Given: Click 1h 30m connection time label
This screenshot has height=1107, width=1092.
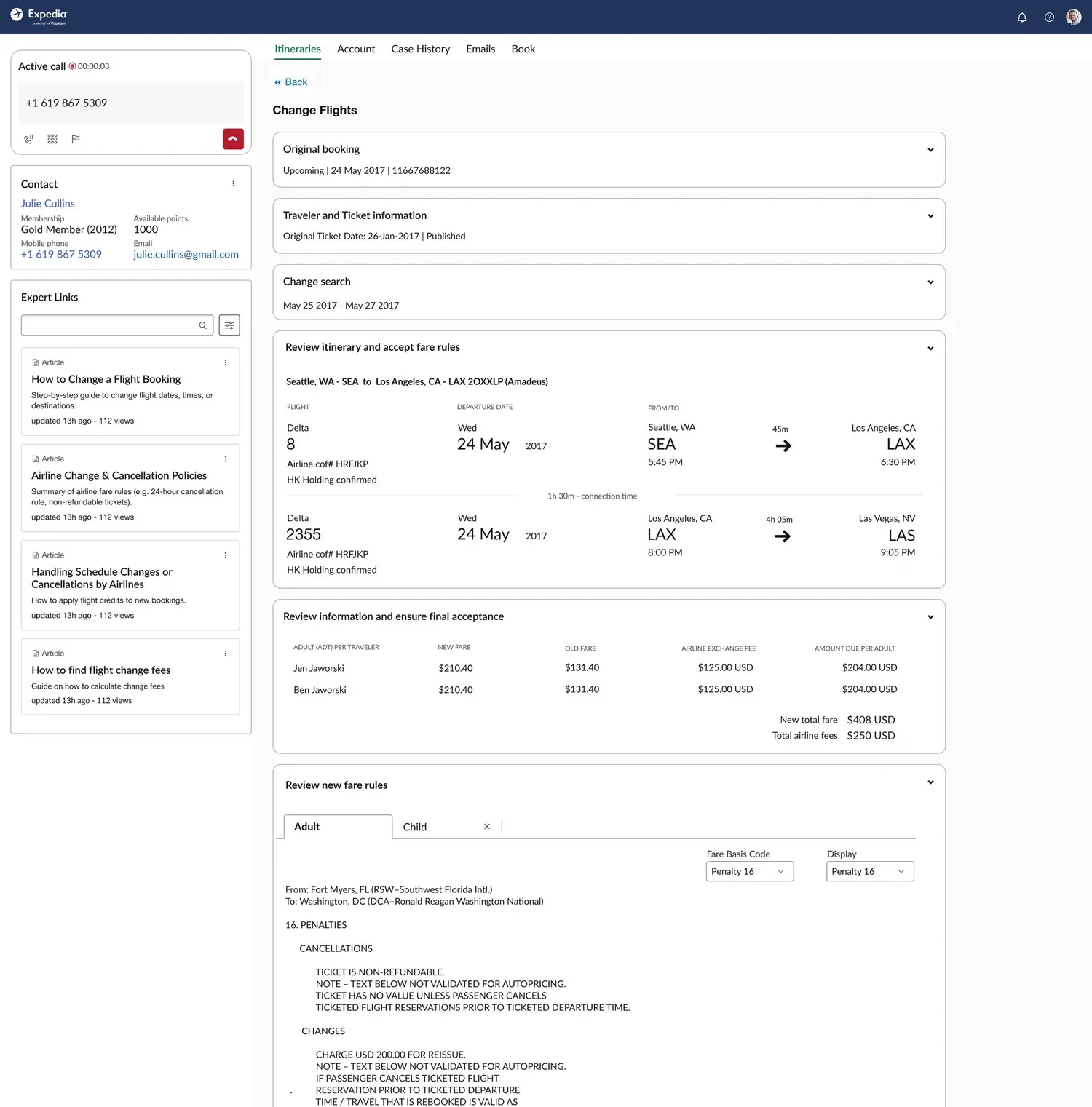Looking at the screenshot, I should pos(593,496).
